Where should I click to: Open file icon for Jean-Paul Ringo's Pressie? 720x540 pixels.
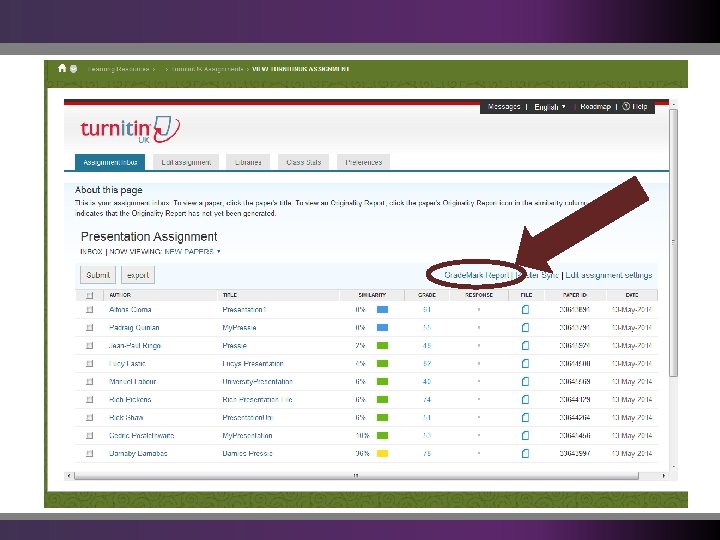pyautogui.click(x=525, y=345)
